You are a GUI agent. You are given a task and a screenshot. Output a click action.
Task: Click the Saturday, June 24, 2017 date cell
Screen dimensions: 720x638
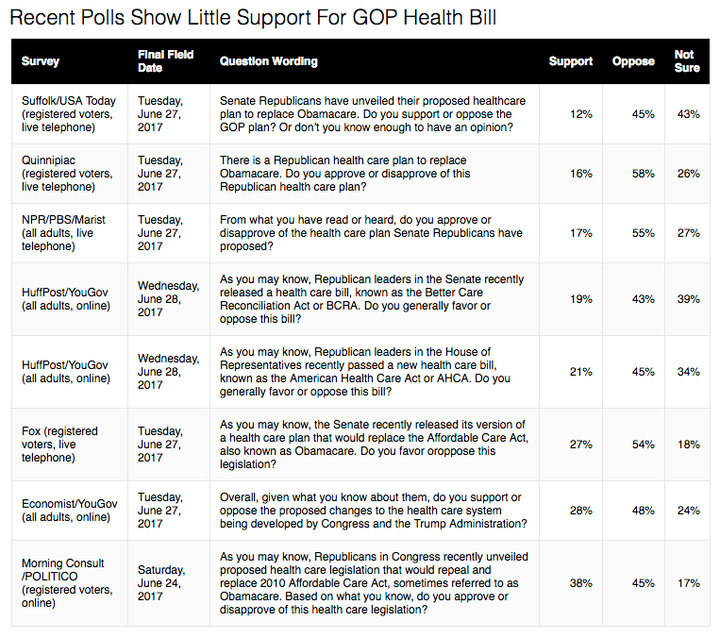click(162, 583)
